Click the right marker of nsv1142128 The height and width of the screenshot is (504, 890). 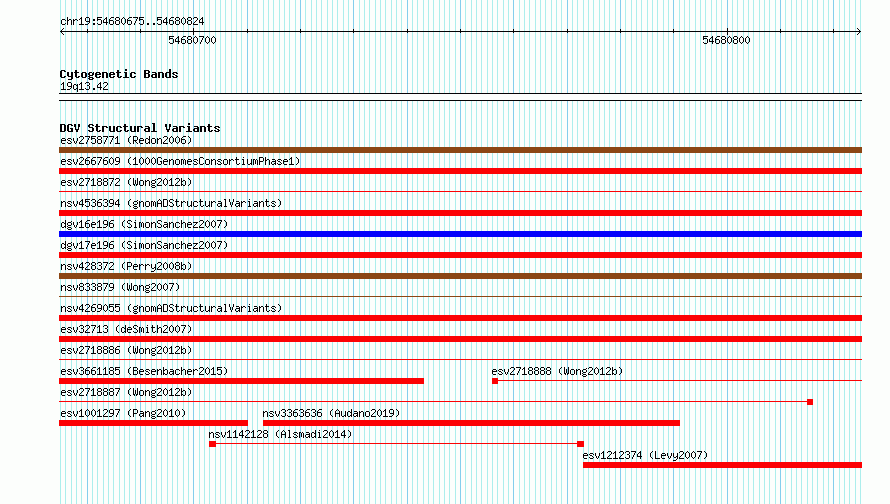click(580, 444)
